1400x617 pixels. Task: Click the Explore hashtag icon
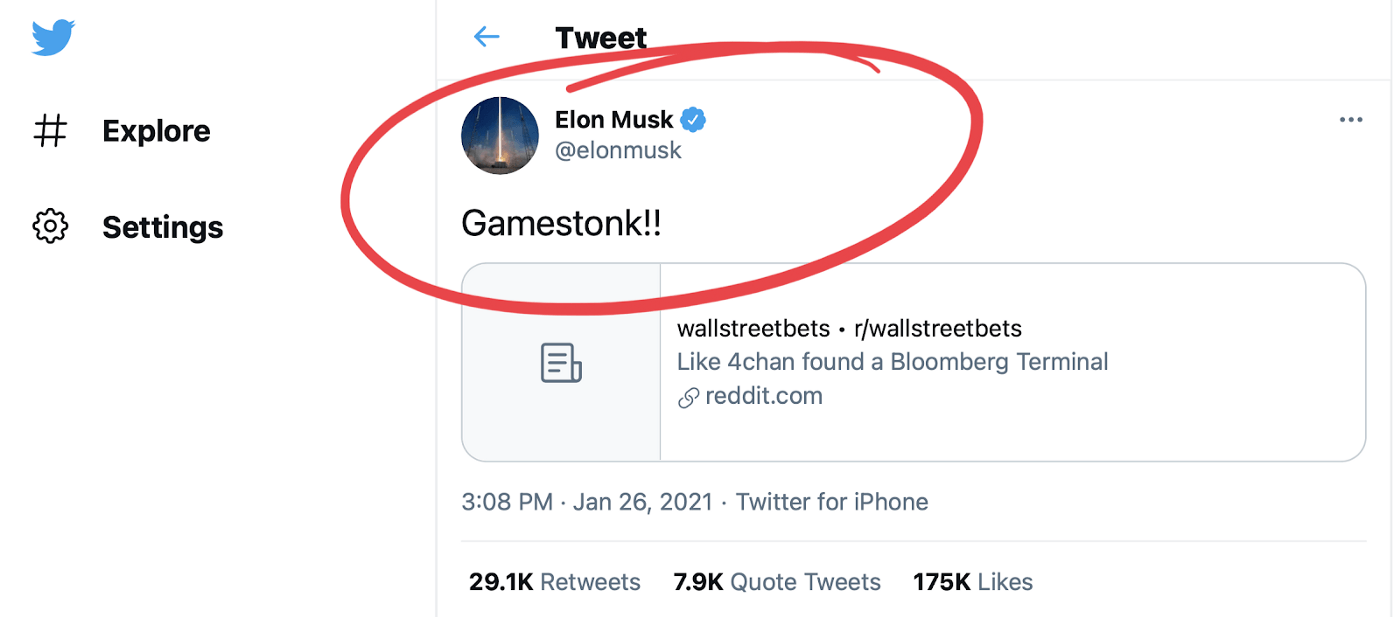pos(50,131)
